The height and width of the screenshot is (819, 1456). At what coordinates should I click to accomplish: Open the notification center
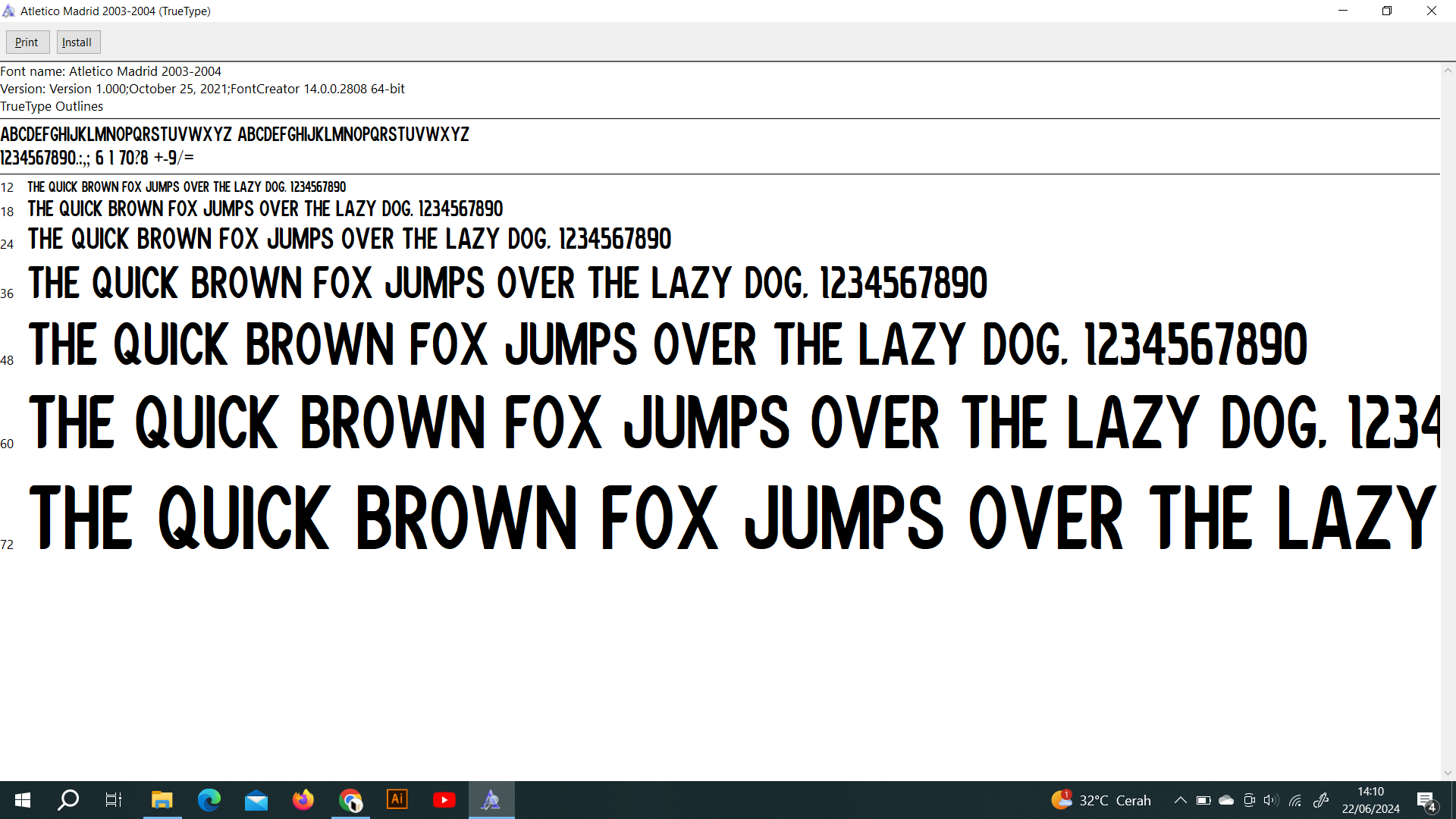tap(1426, 801)
